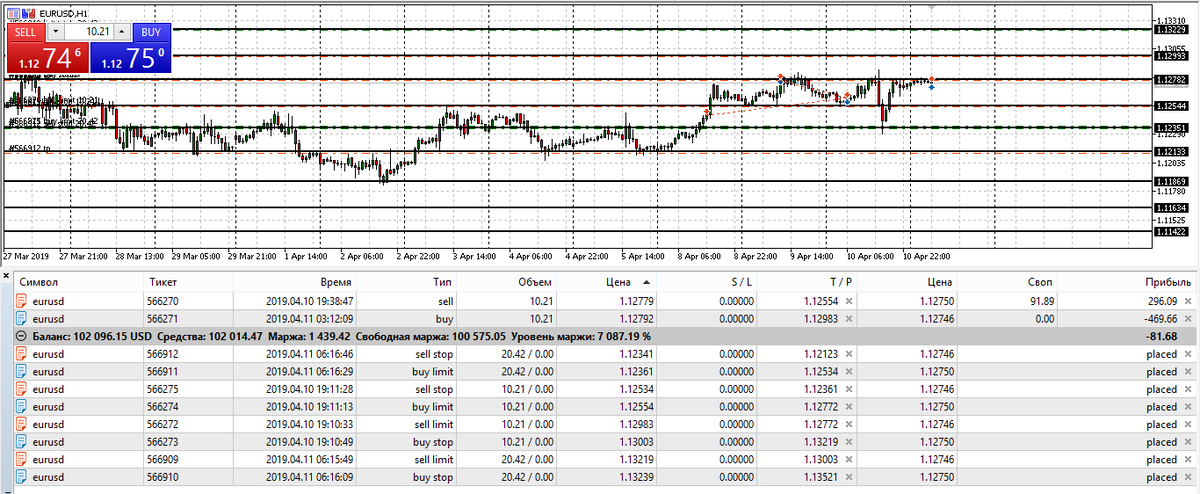The width and height of the screenshot is (1200, 494).
Task: Select ticket number 566270
Action: tap(163, 300)
